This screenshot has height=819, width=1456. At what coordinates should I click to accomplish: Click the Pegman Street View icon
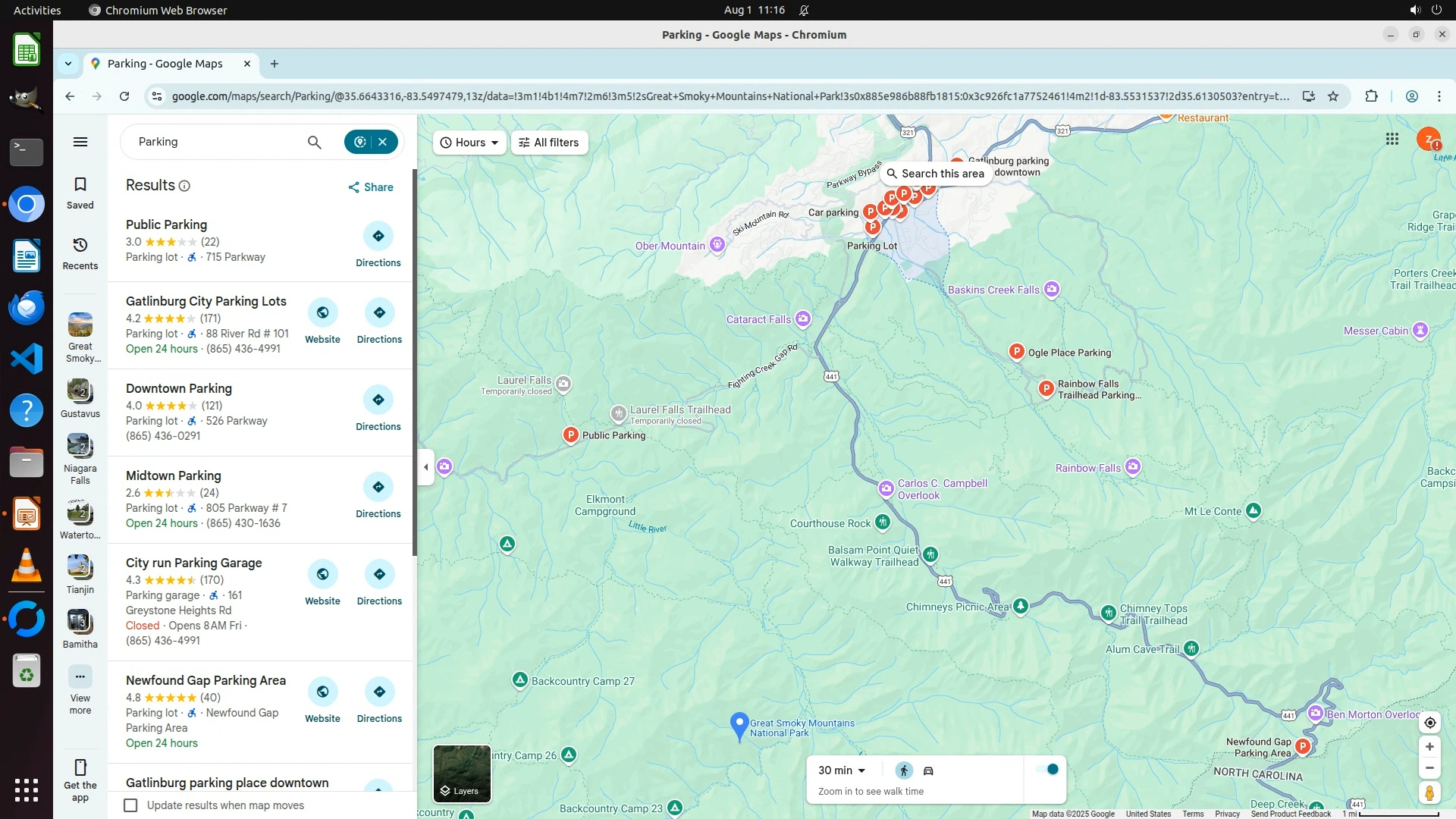click(x=1429, y=793)
